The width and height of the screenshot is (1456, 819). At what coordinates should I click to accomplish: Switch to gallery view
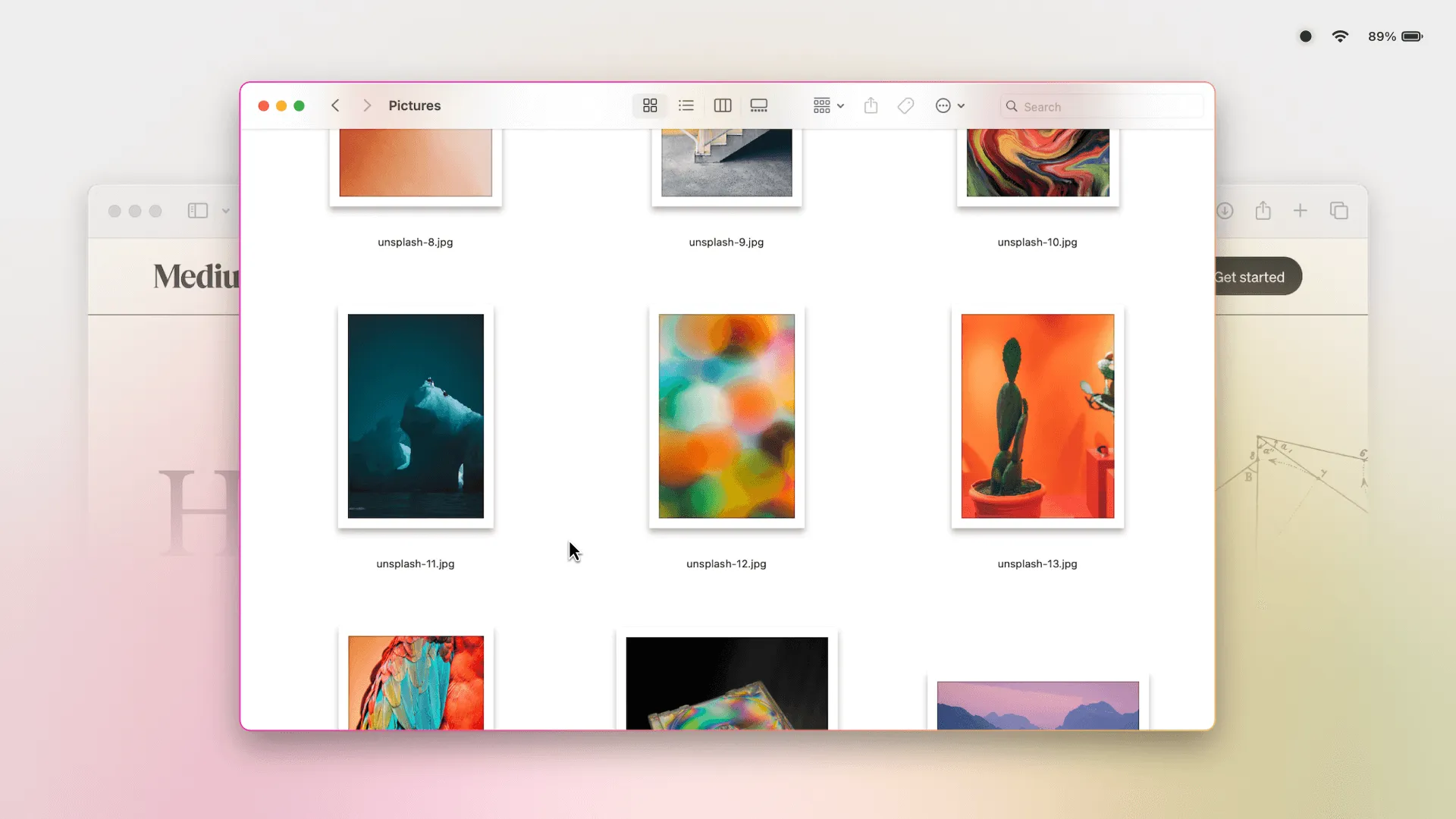pos(758,105)
